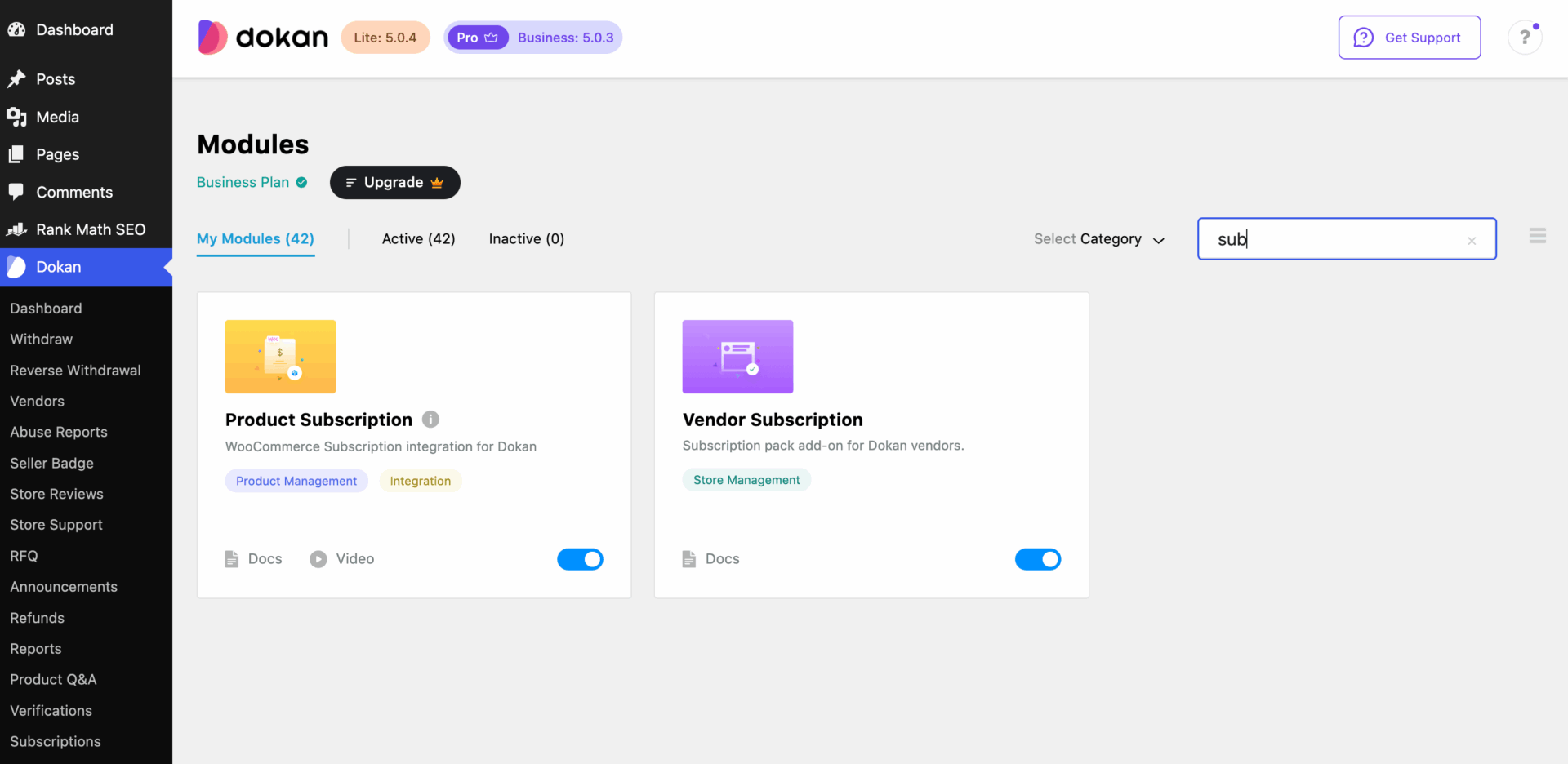1568x764 pixels.
Task: Click the Get Support button
Action: (x=1410, y=38)
